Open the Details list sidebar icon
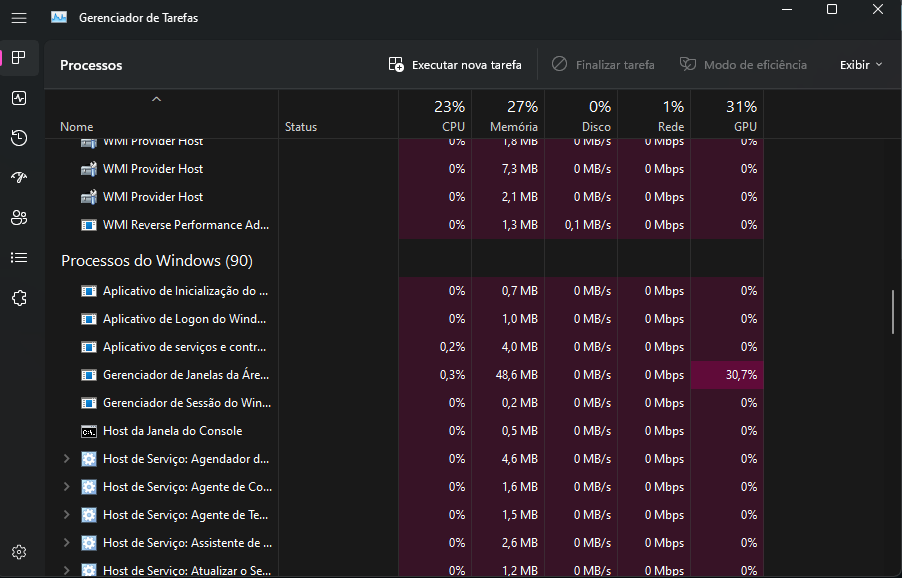The width and height of the screenshot is (902, 578). coord(19,258)
